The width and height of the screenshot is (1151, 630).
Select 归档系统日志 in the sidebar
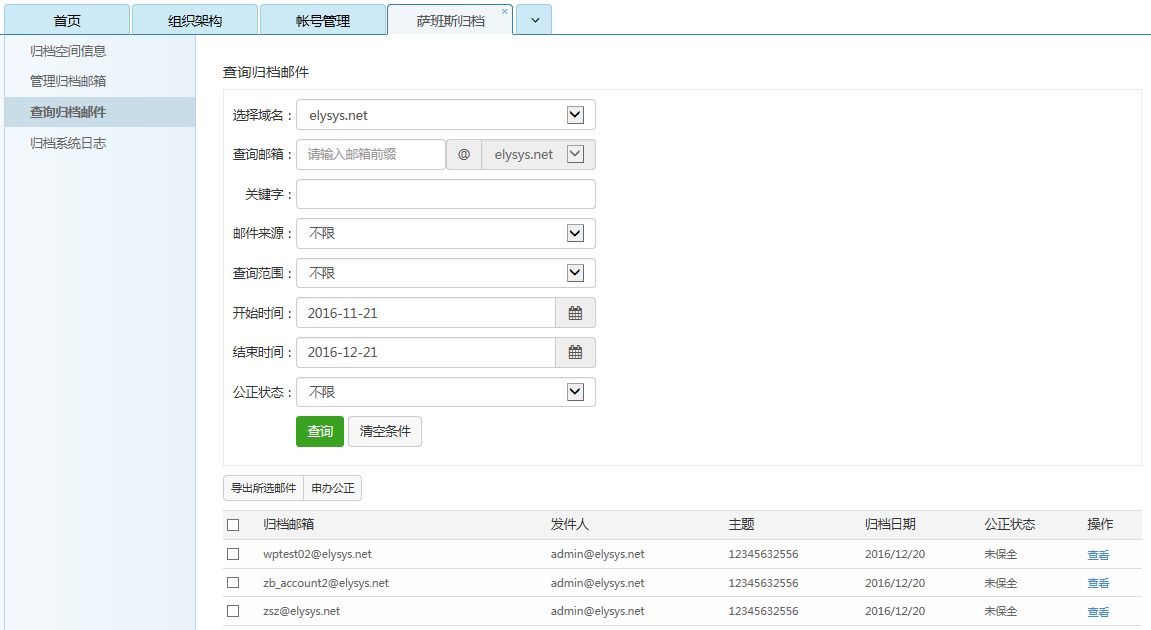[67, 142]
